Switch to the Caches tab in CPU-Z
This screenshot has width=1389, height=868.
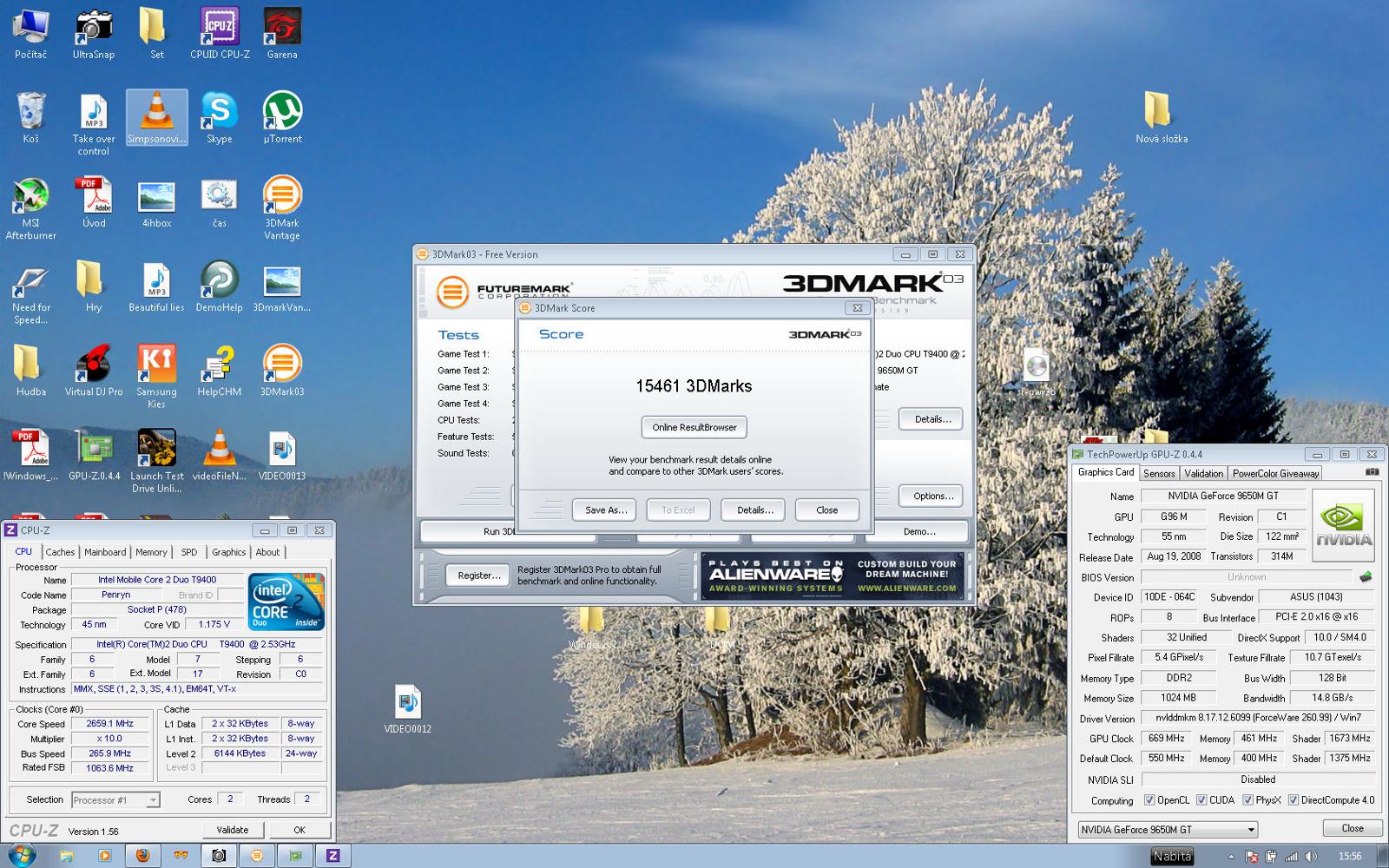(60, 552)
